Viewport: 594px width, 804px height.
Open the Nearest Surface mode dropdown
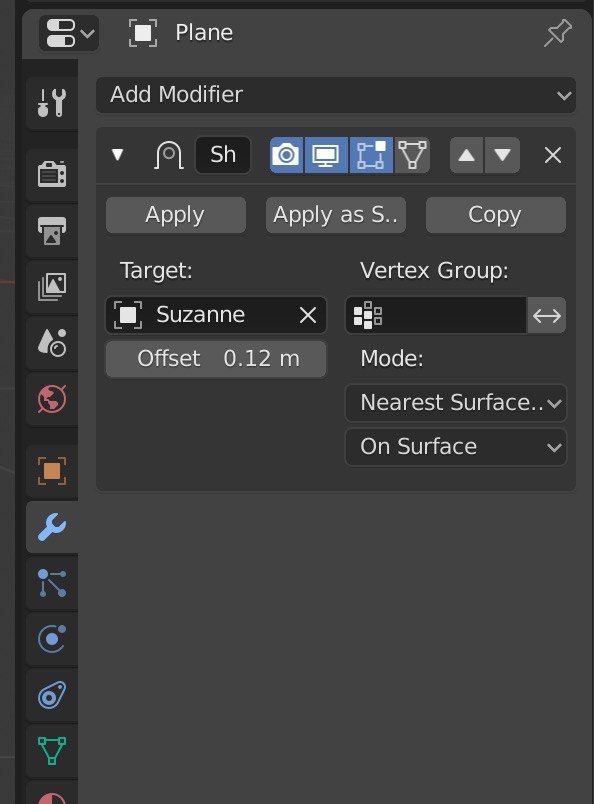pyautogui.click(x=456, y=403)
